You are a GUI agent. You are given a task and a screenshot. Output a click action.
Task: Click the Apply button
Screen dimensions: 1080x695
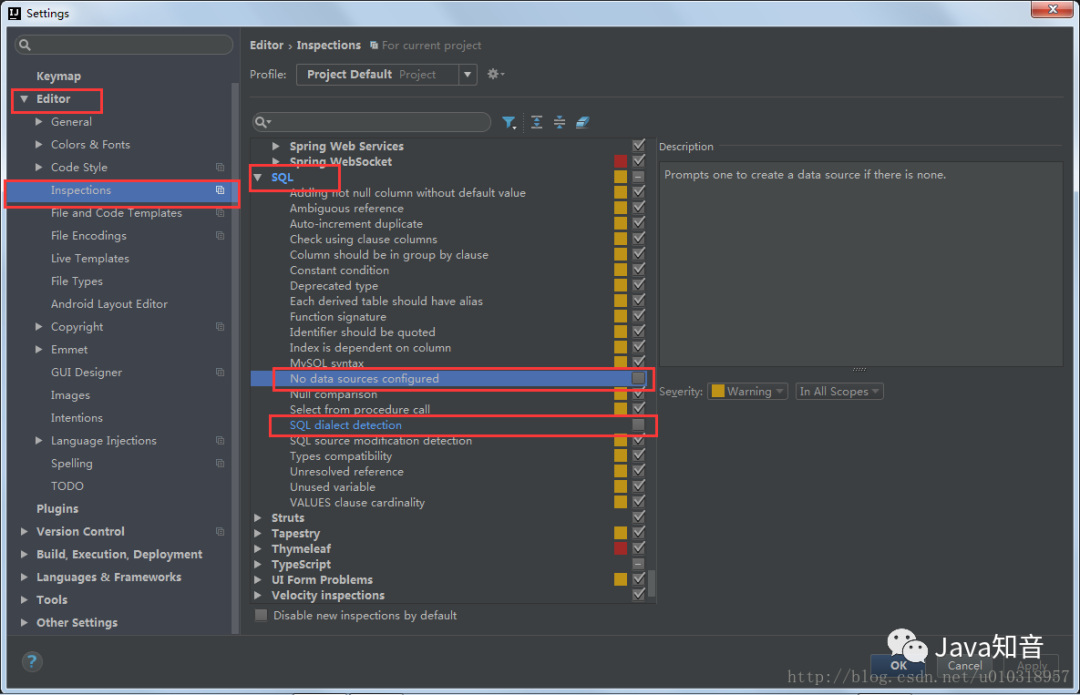point(1031,665)
